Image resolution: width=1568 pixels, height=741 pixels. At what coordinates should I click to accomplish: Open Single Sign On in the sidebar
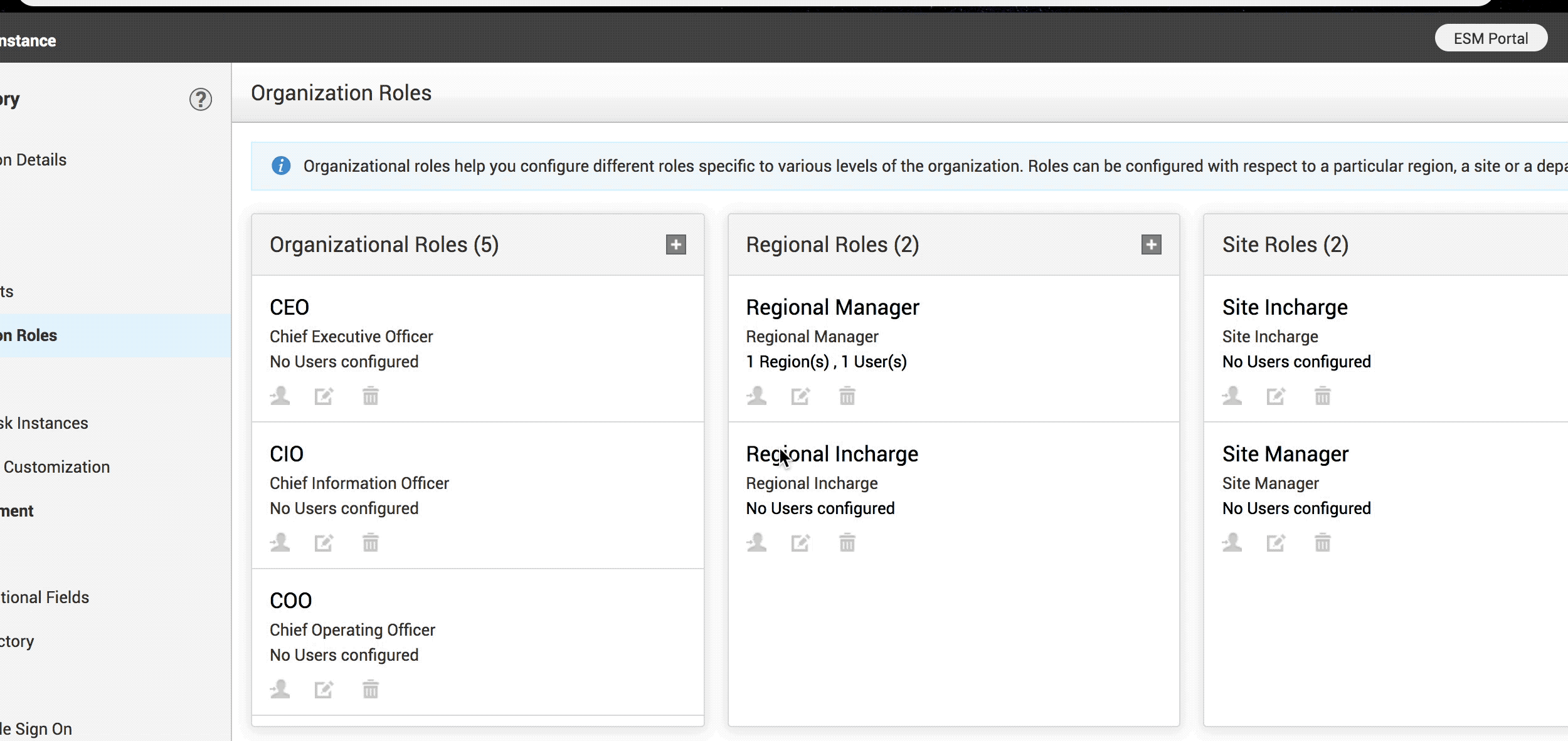[36, 728]
